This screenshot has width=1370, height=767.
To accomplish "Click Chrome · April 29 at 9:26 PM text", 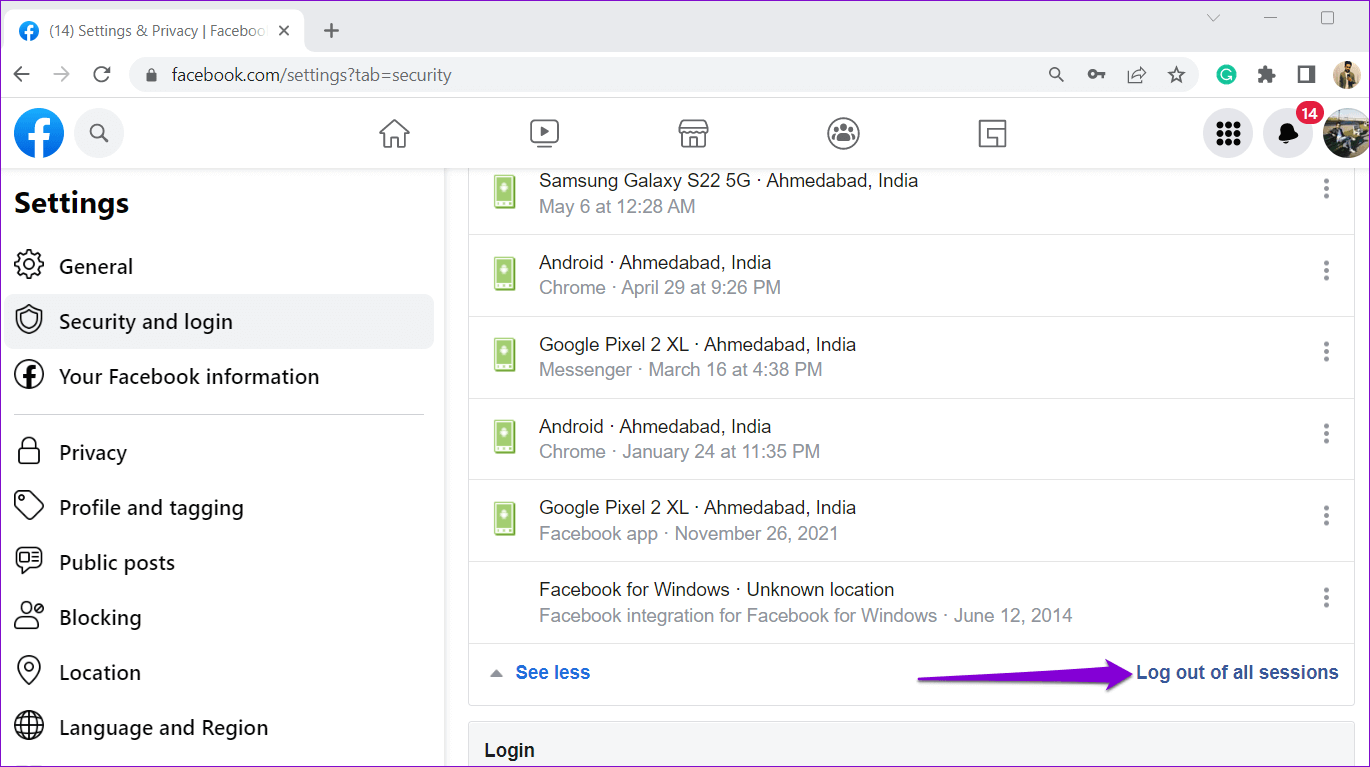I will tap(660, 288).
